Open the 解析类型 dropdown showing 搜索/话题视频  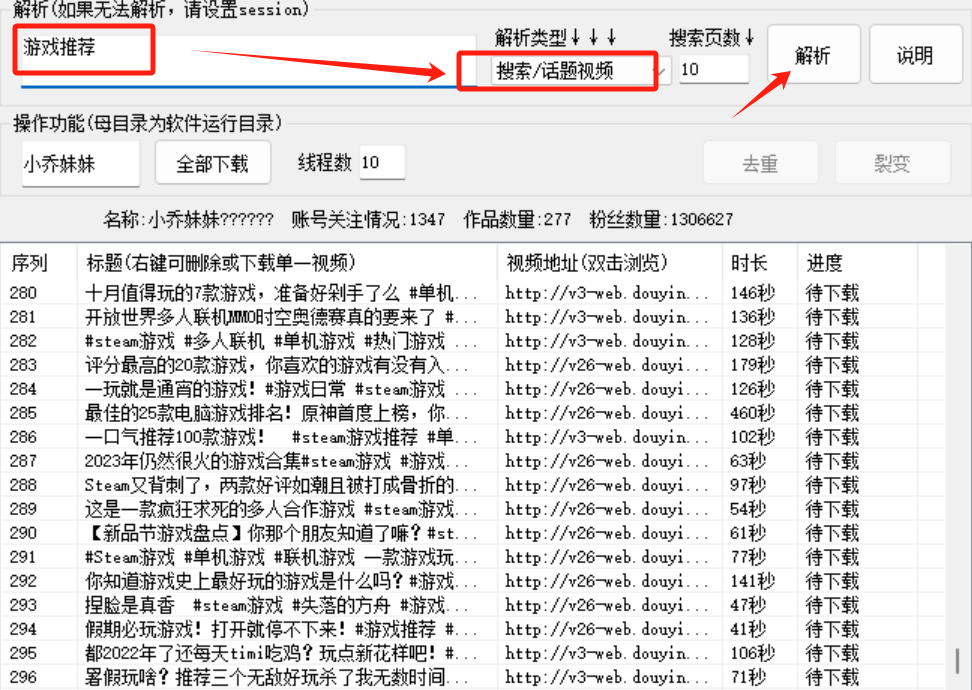click(x=581, y=71)
